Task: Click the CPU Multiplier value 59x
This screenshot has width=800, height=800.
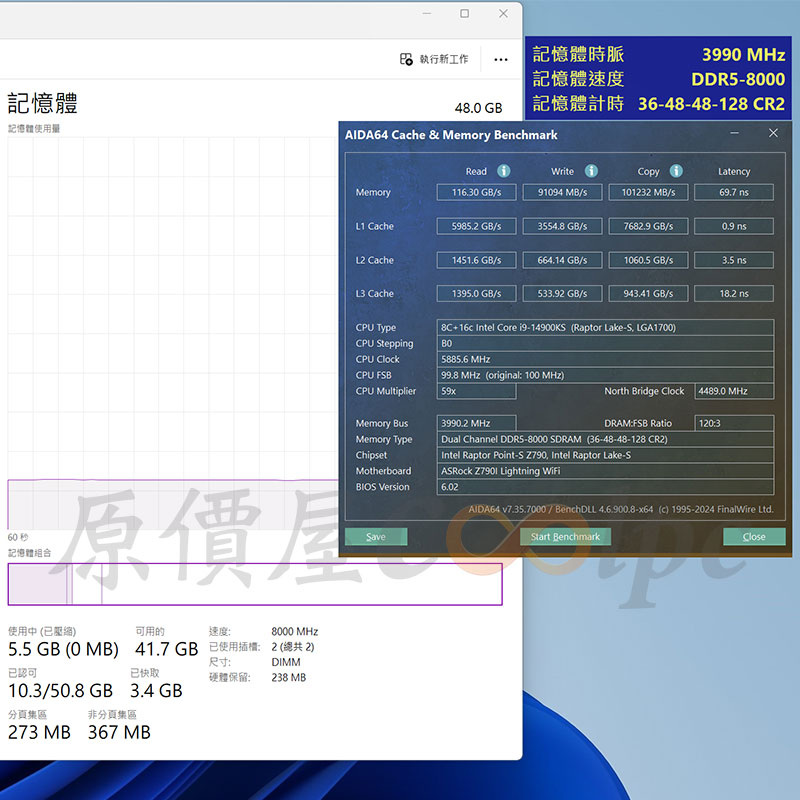Action: coord(477,391)
